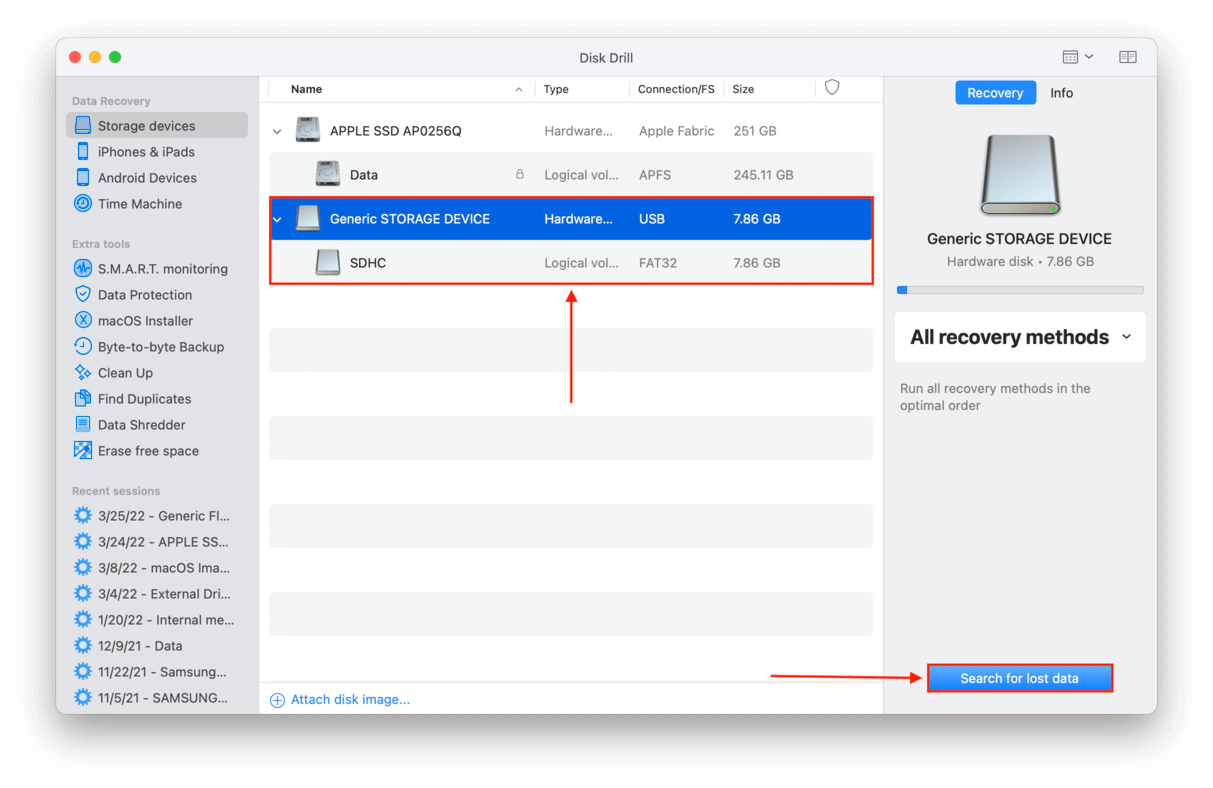1213x788 pixels.
Task: Toggle the help book panel icon
Action: click(x=1128, y=57)
